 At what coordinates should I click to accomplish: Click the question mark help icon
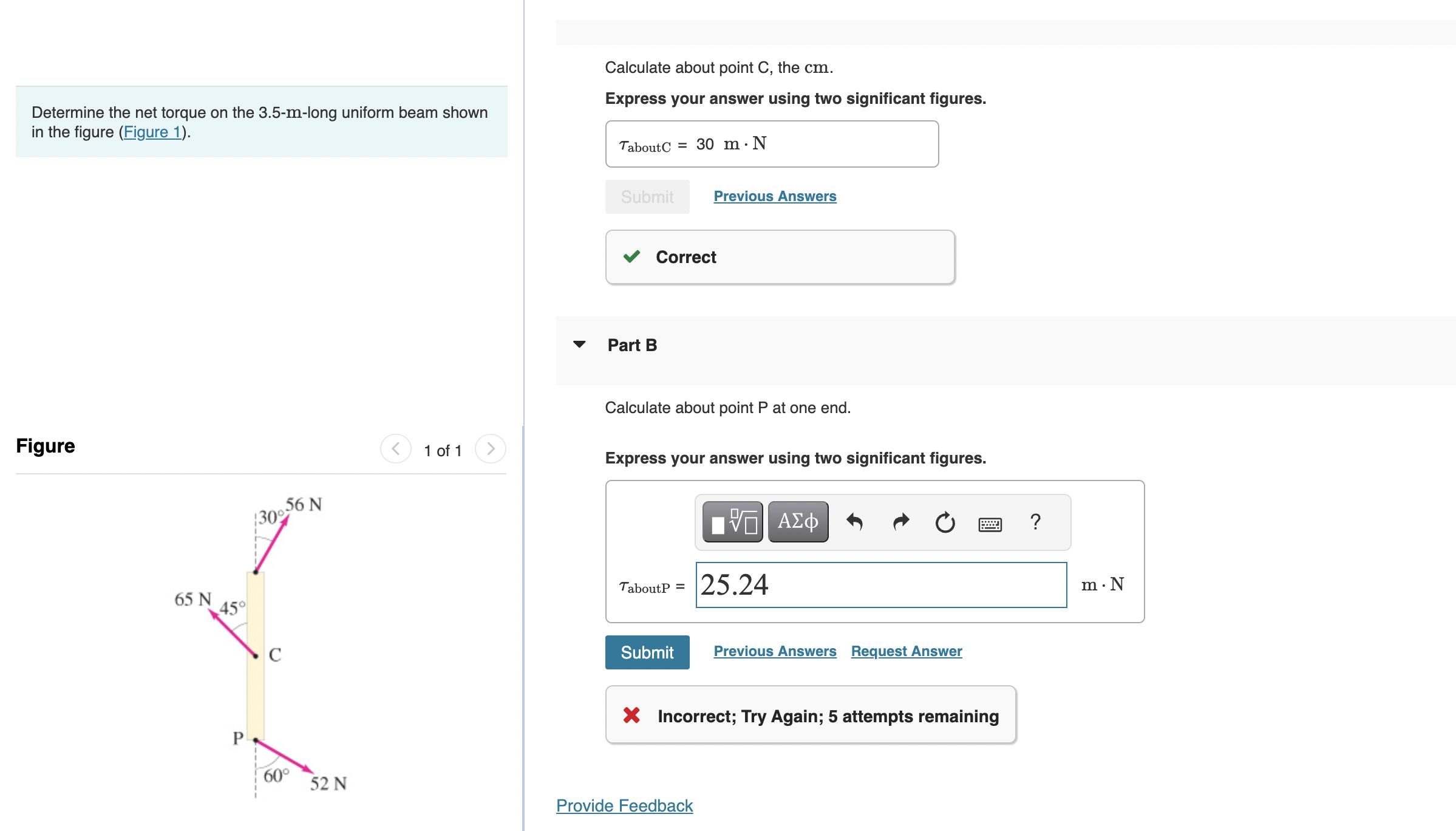tap(1035, 522)
